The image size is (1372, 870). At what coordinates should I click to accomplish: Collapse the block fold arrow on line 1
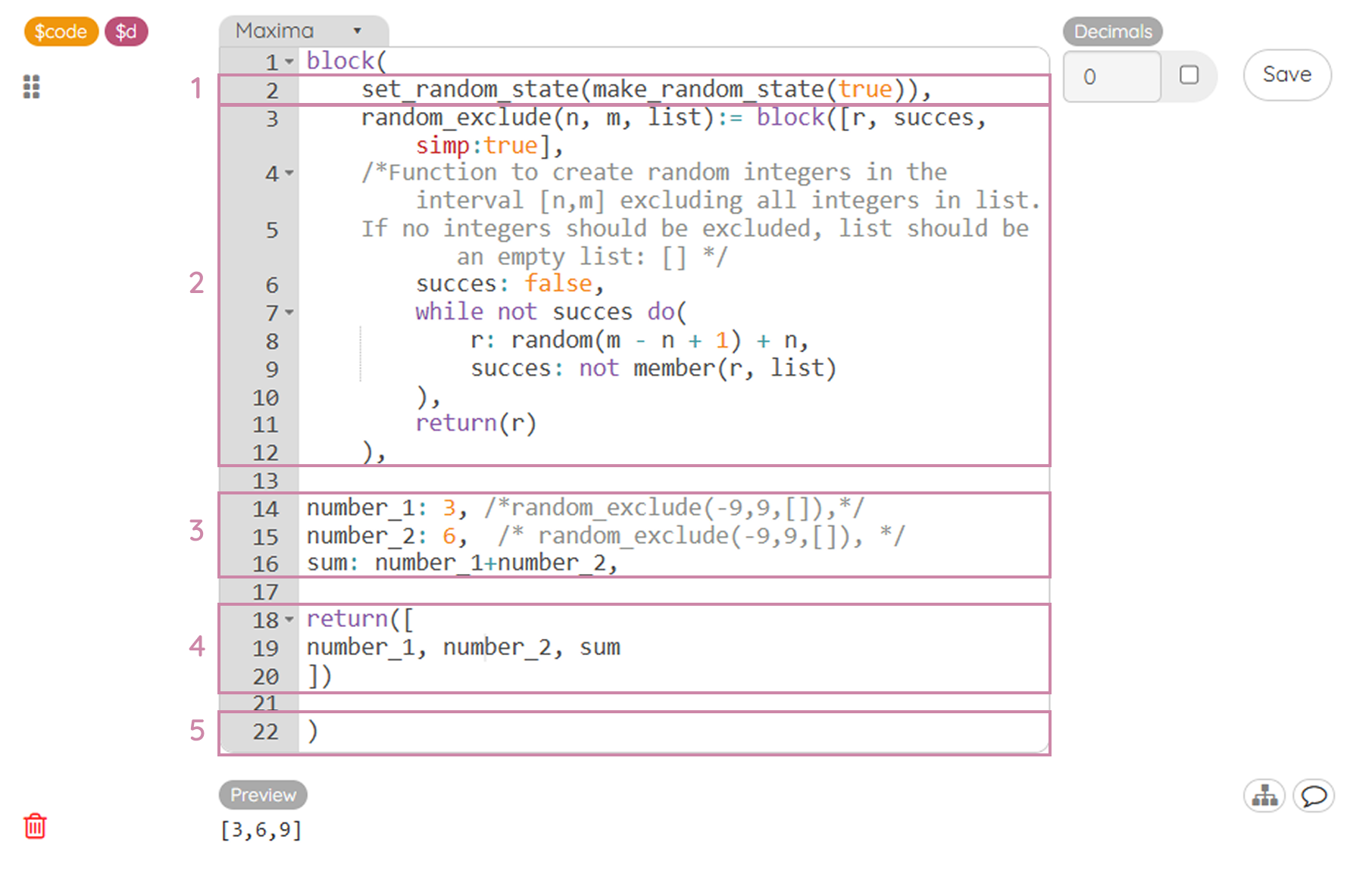tap(289, 62)
